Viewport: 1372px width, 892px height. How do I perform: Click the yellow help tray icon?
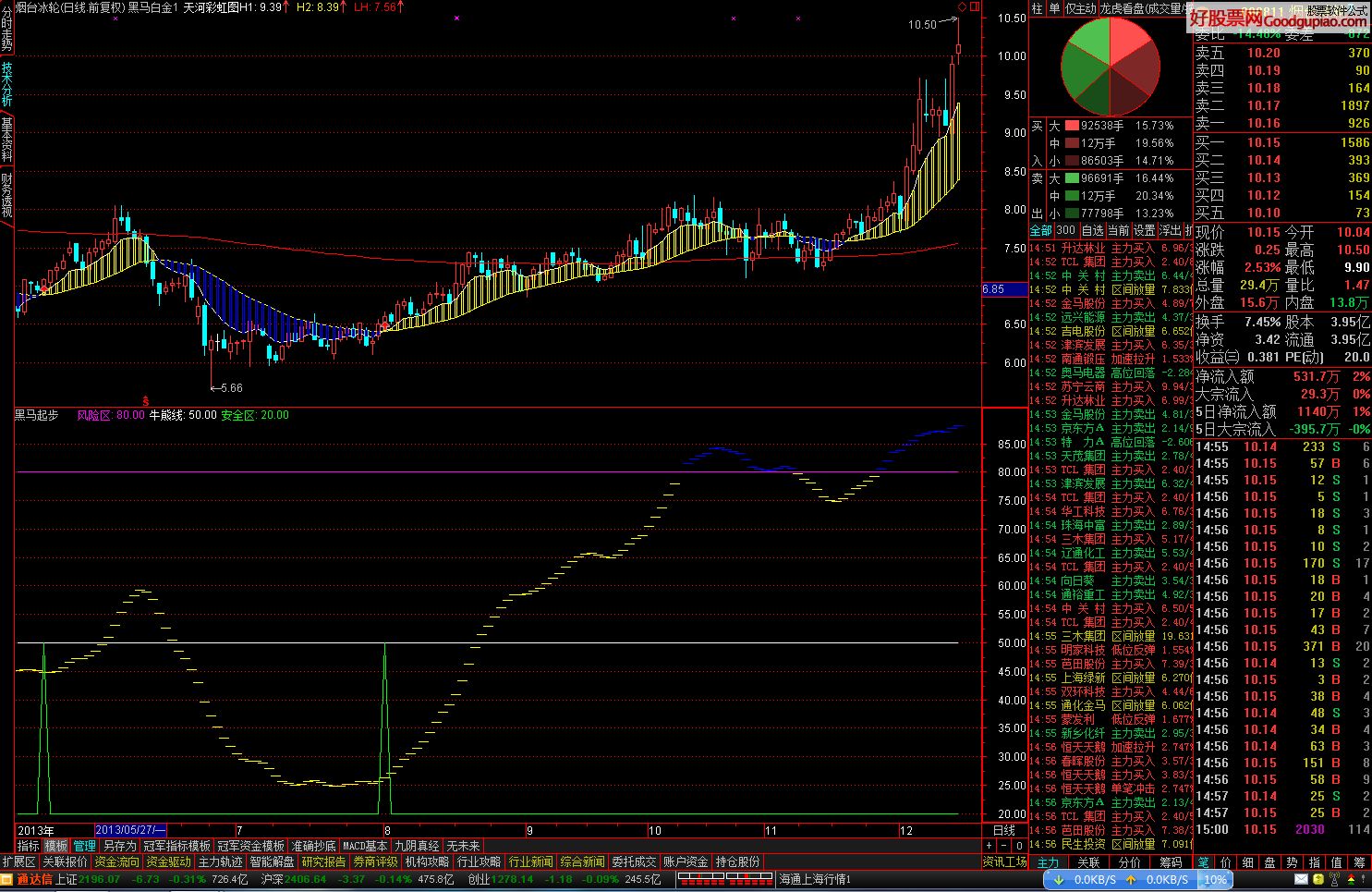click(1318, 879)
